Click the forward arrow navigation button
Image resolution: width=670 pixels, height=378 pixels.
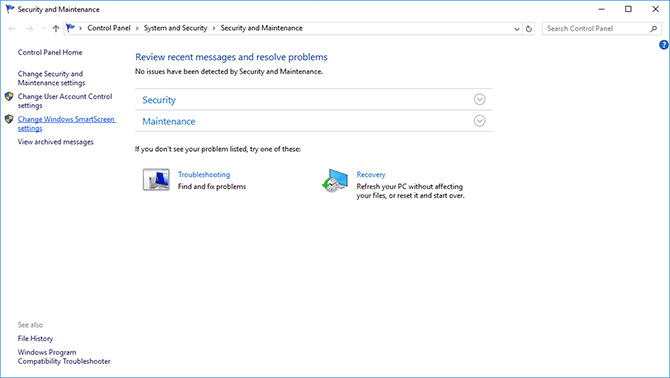point(29,29)
